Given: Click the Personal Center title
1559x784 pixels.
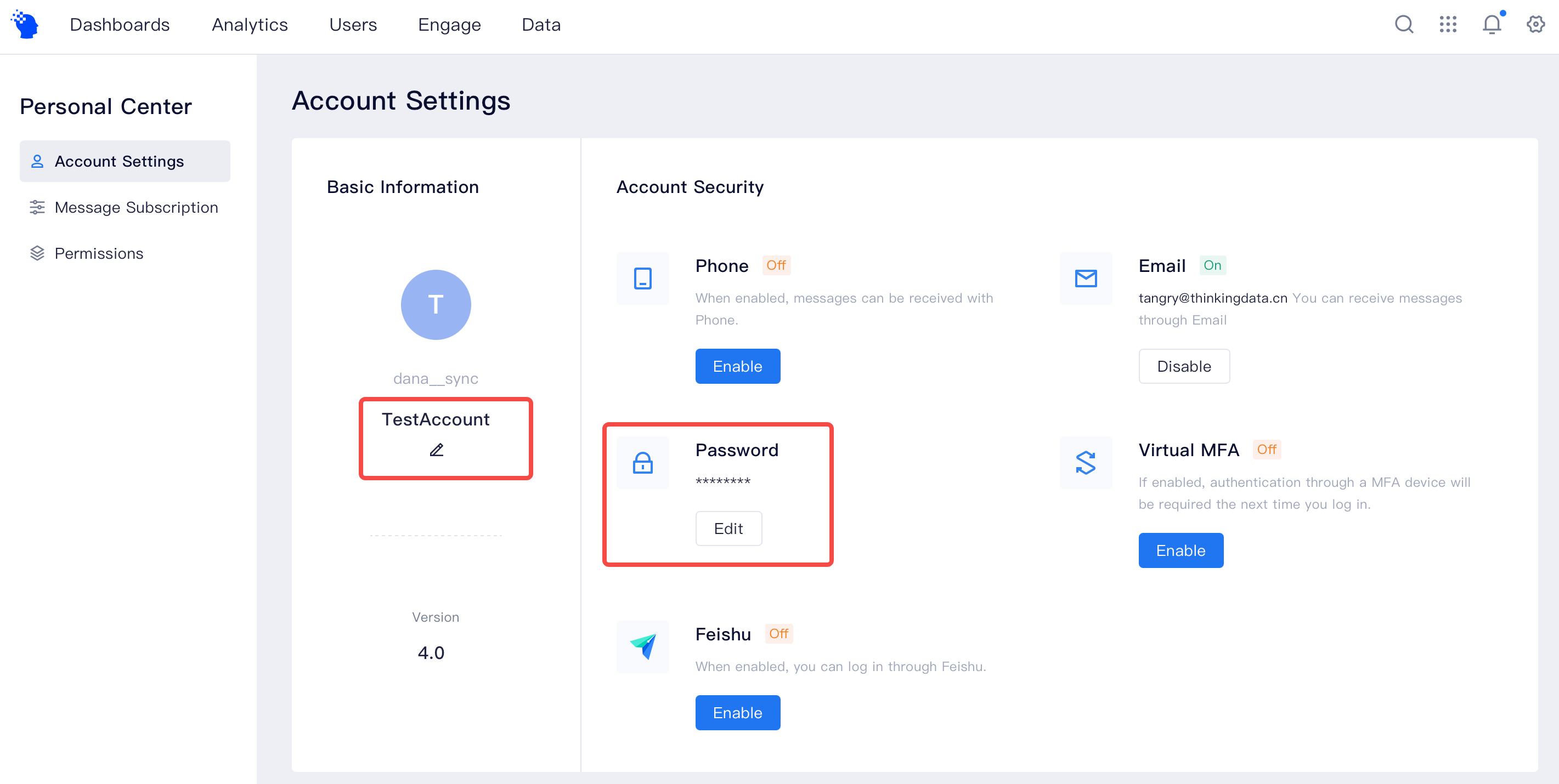Looking at the screenshot, I should [106, 106].
